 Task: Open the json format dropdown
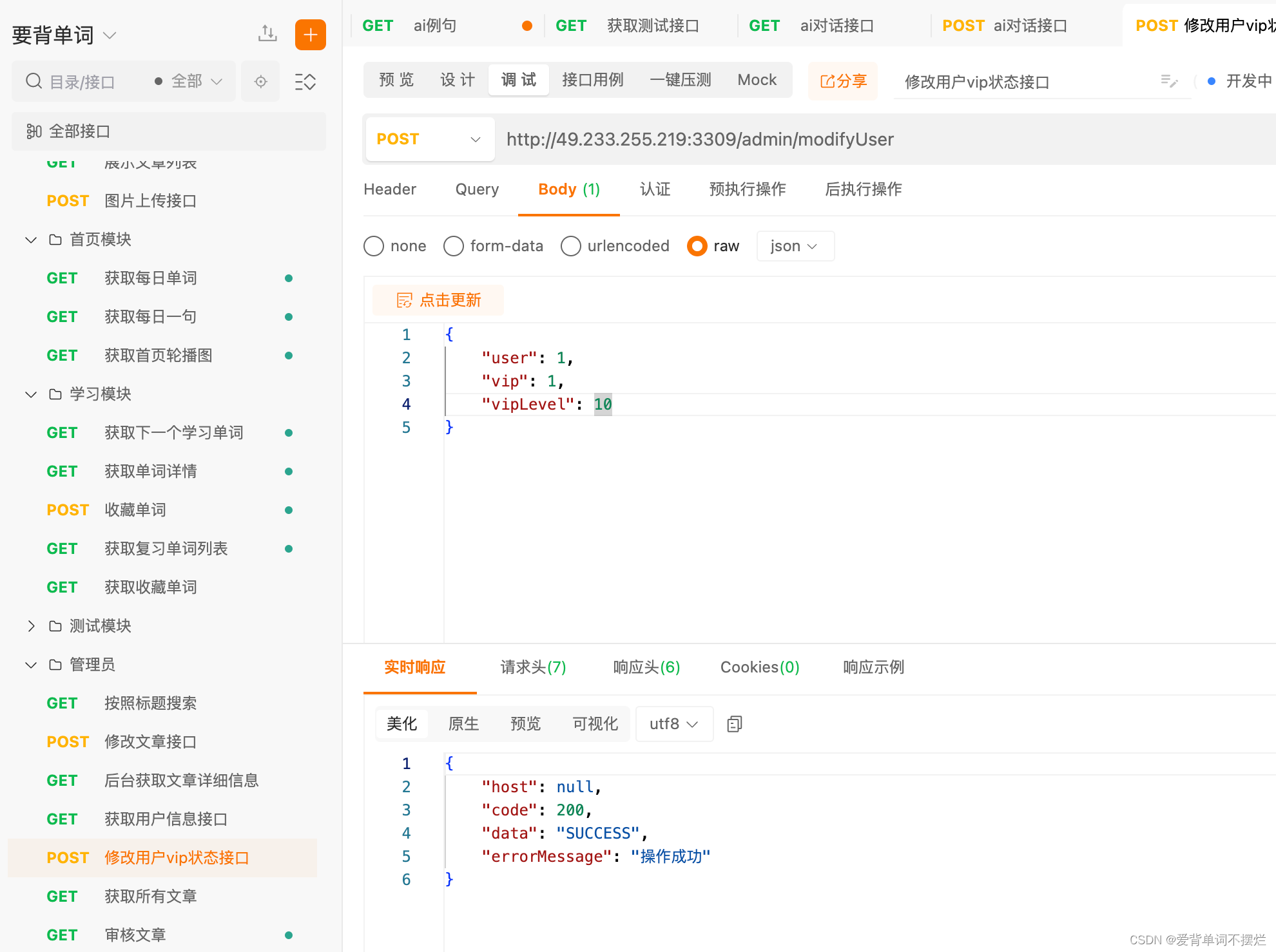point(795,246)
